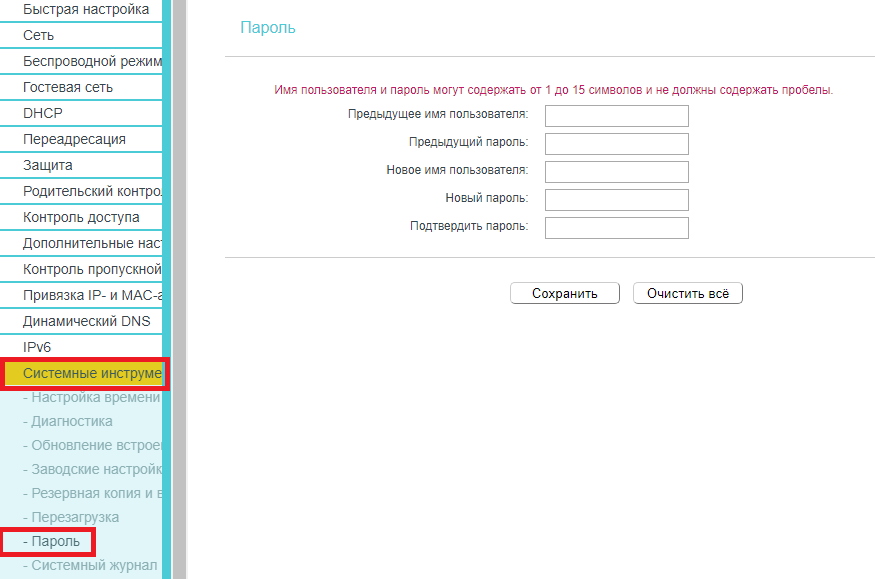Click the Сохранить button
875x579 pixels.
click(564, 293)
